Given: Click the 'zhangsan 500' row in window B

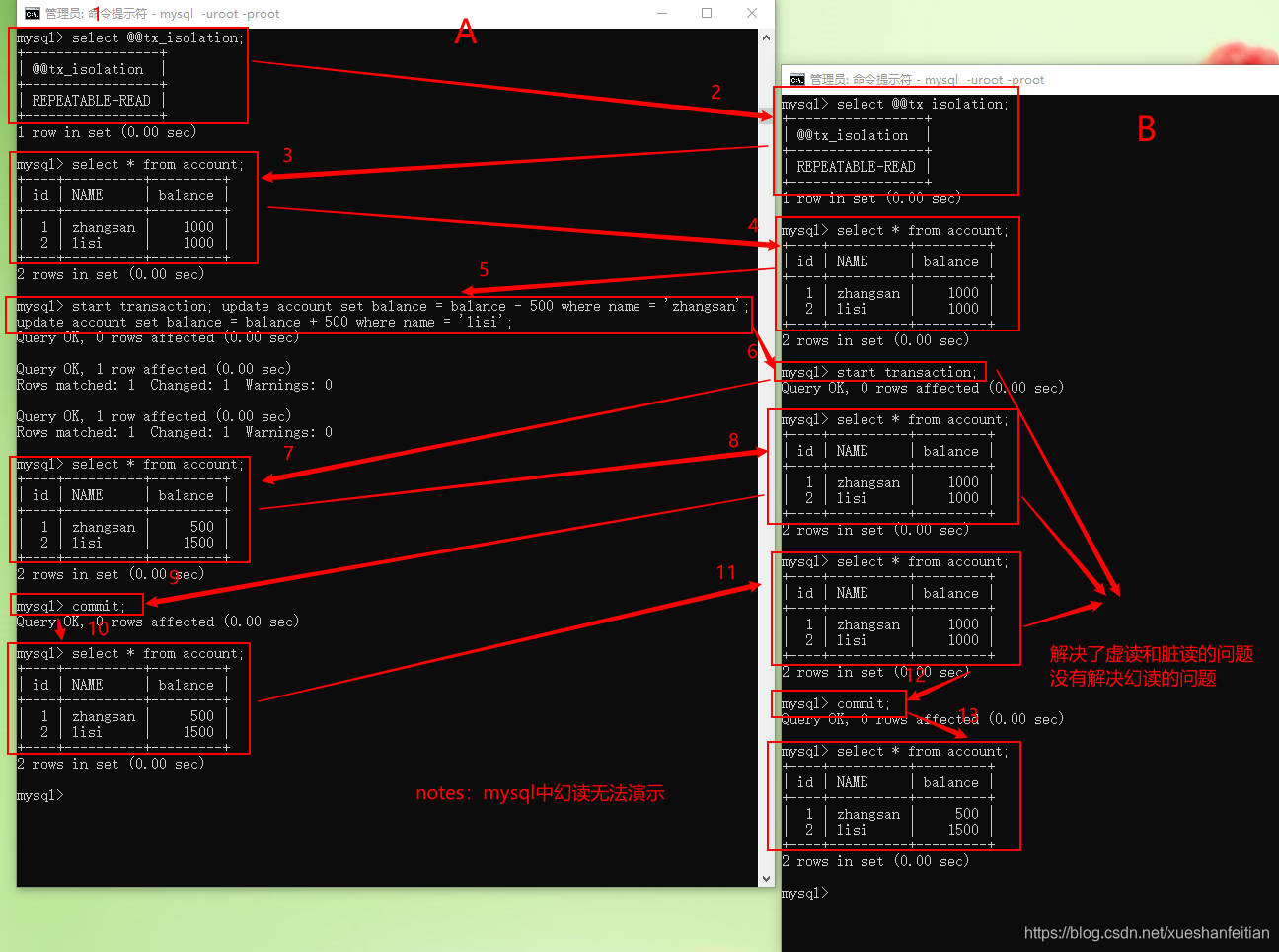Looking at the screenshot, I should [x=889, y=815].
